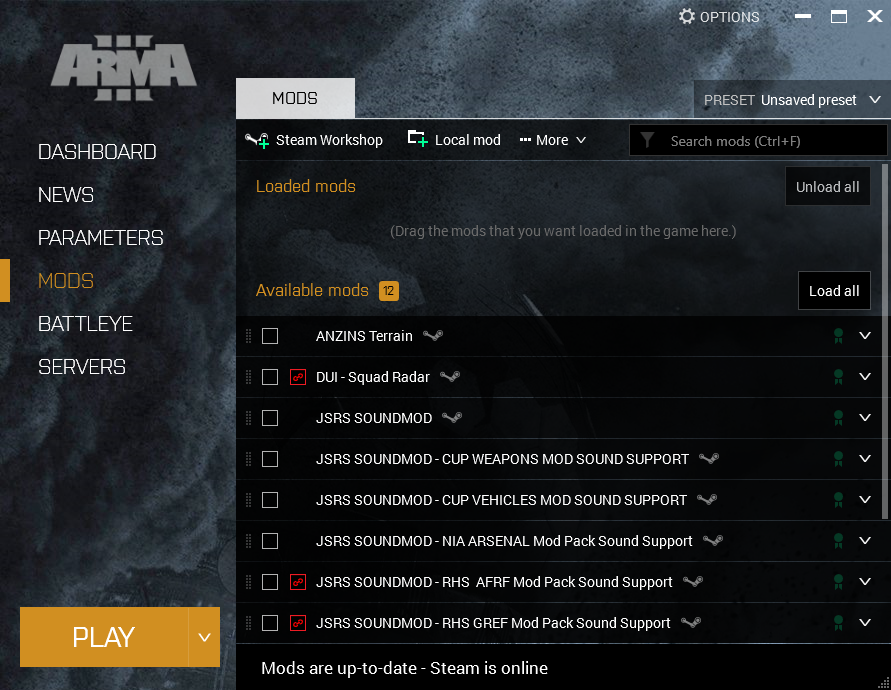The image size is (891, 690).
Task: Expand RHS AFRF Mod Pack details chevron
Action: (x=865, y=581)
